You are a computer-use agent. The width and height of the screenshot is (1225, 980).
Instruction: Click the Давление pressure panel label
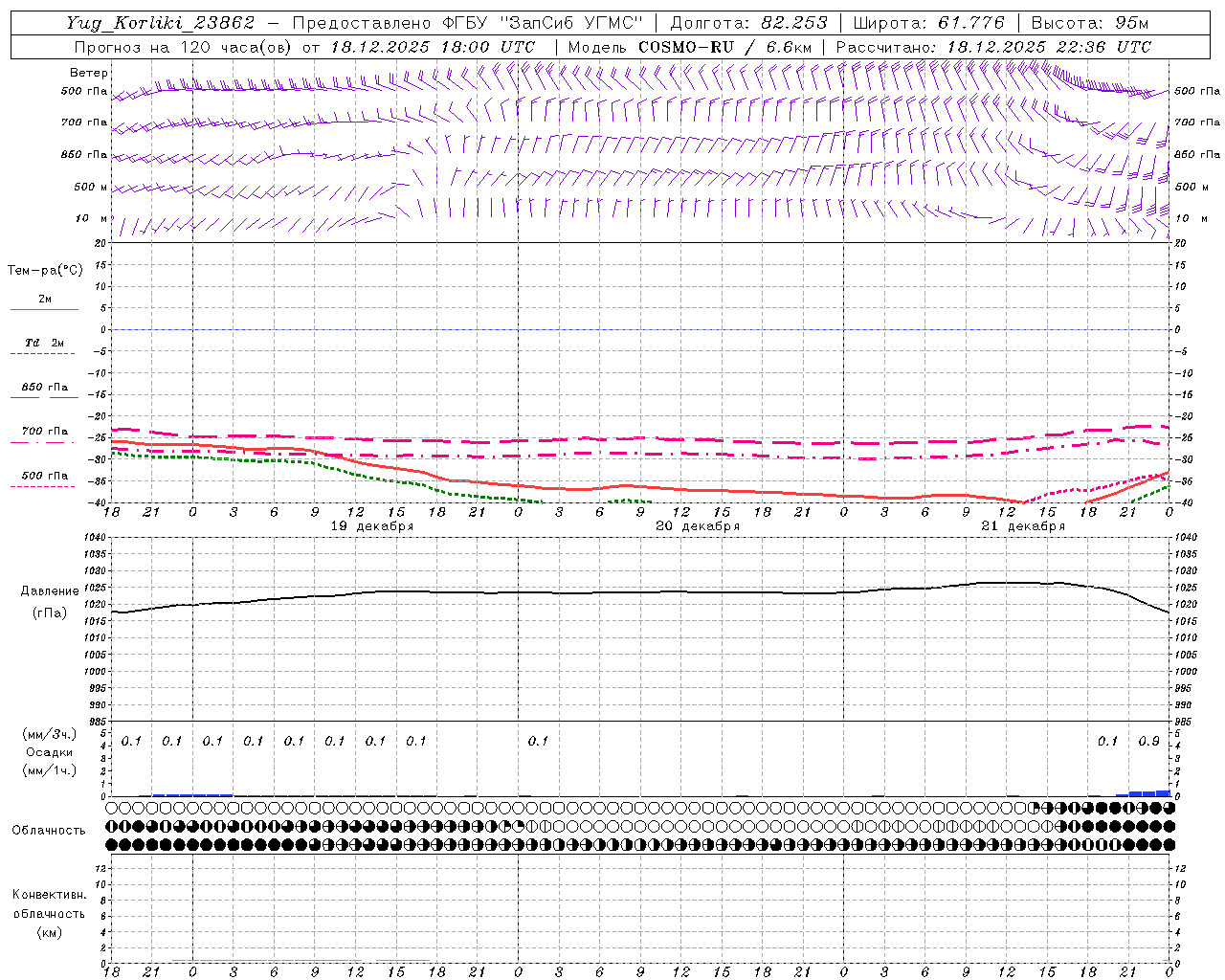(x=50, y=591)
